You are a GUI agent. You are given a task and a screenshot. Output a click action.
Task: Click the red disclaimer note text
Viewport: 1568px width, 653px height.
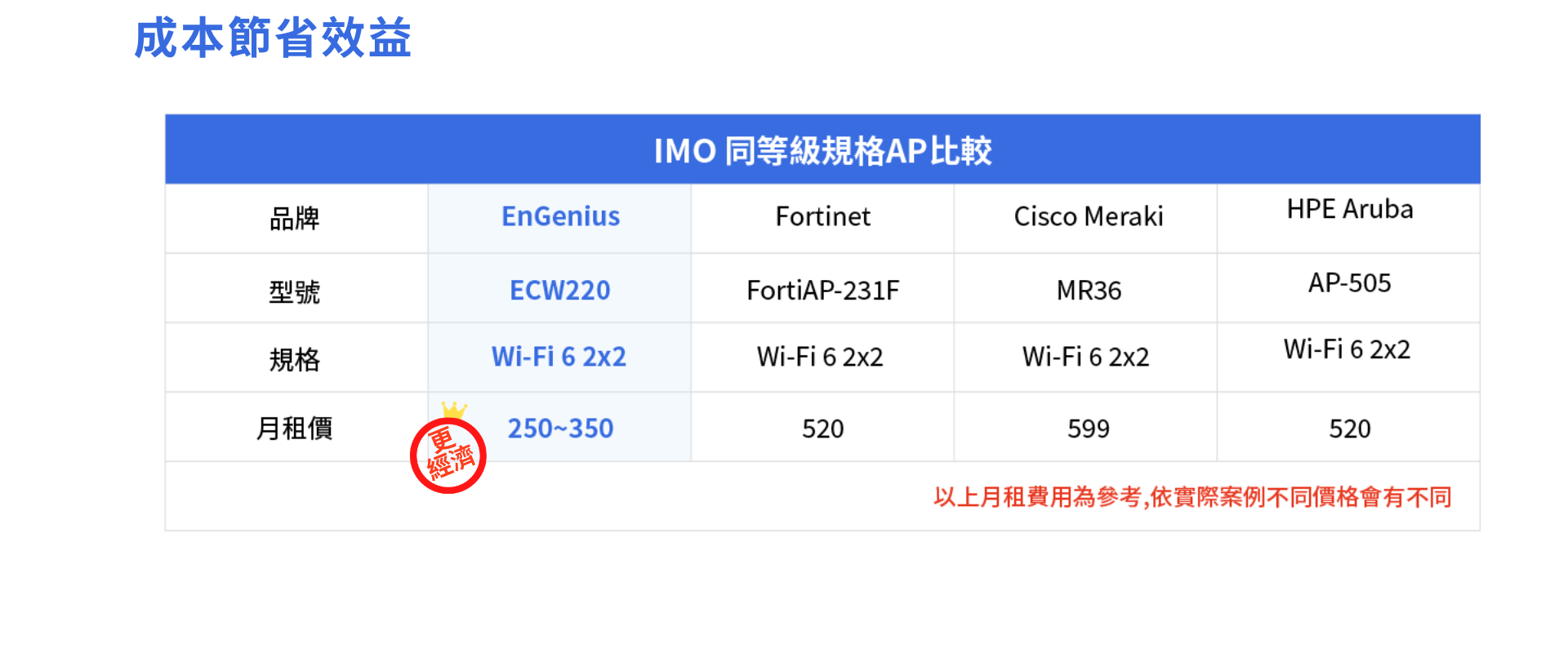(x=1192, y=496)
